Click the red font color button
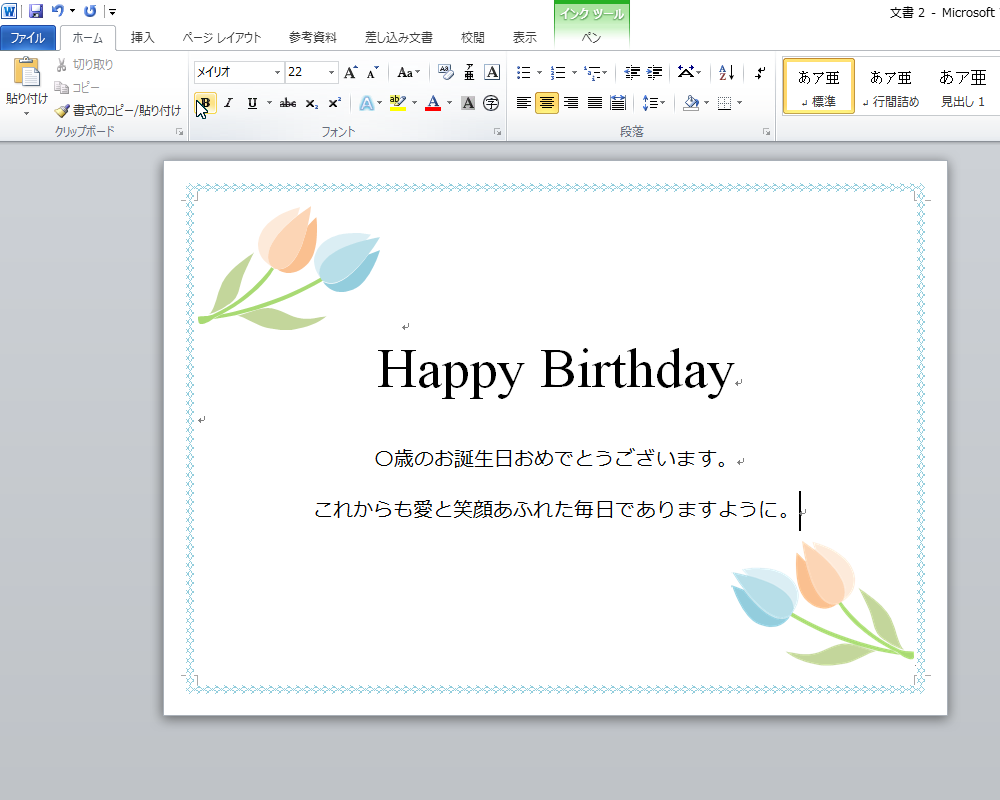This screenshot has width=1000, height=800. click(432, 103)
